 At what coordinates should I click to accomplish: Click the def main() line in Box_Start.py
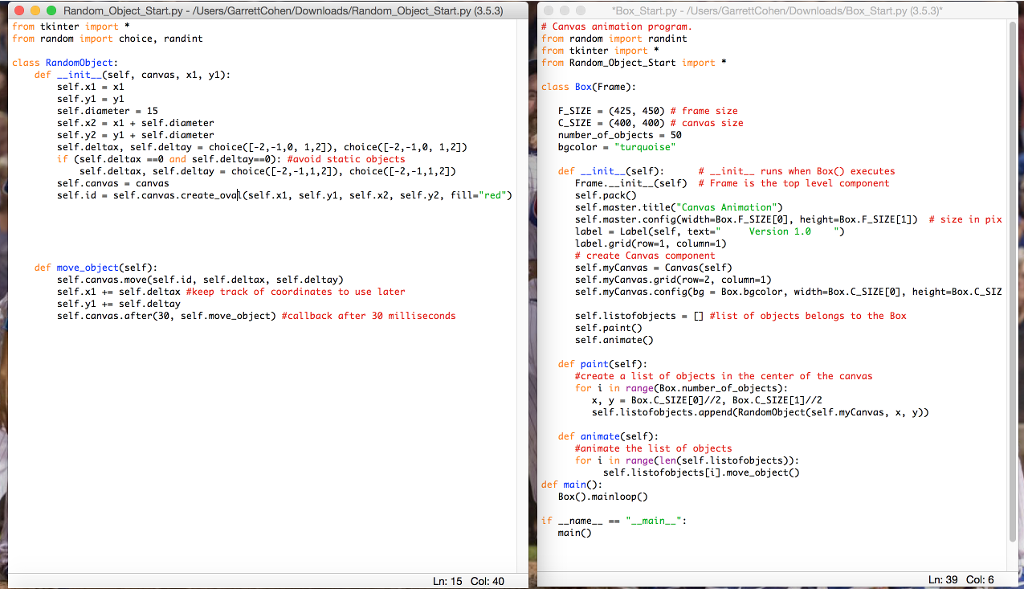(x=570, y=484)
